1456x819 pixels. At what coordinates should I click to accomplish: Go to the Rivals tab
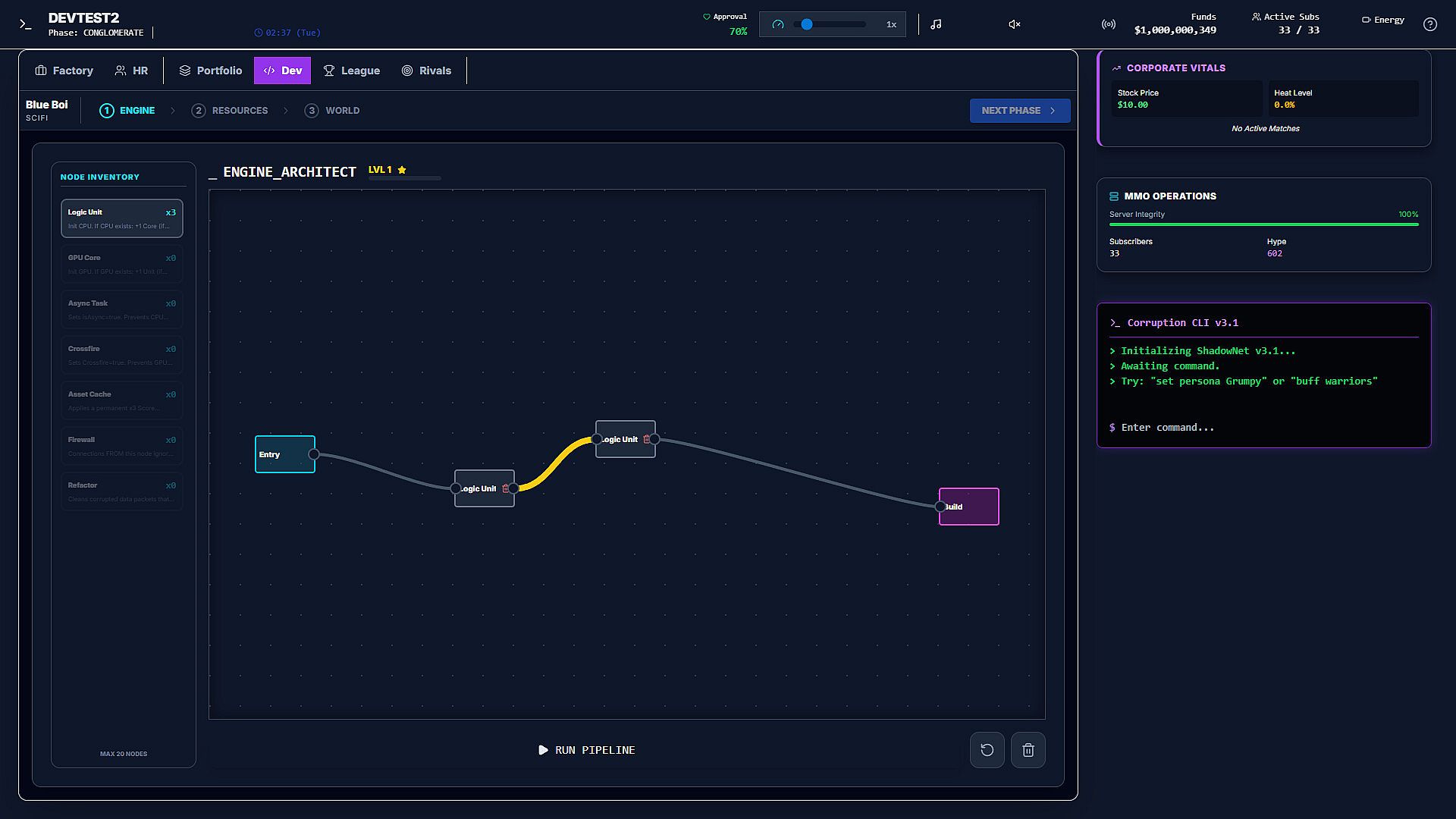(426, 71)
